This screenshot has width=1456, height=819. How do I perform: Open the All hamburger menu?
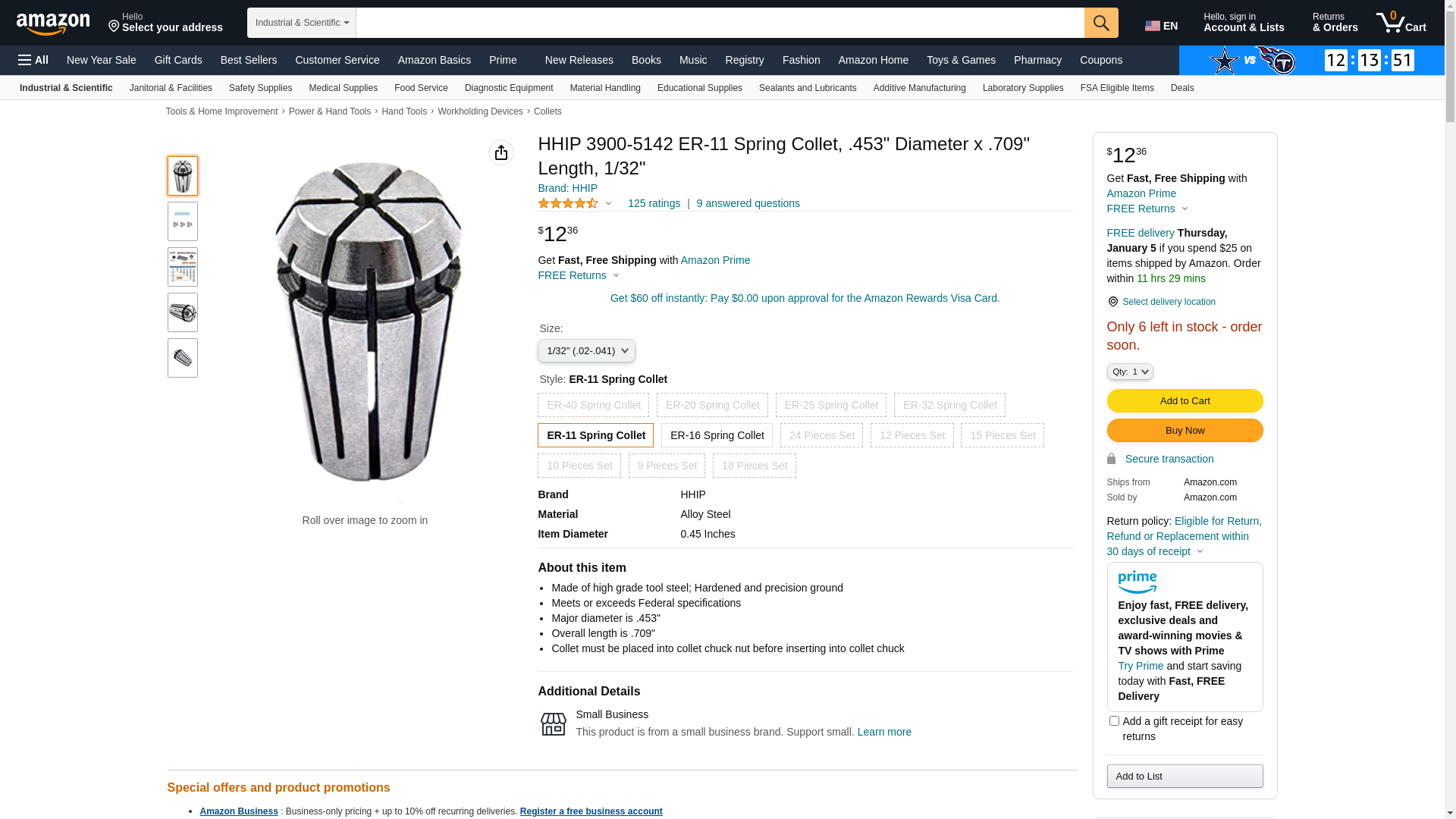point(33,60)
